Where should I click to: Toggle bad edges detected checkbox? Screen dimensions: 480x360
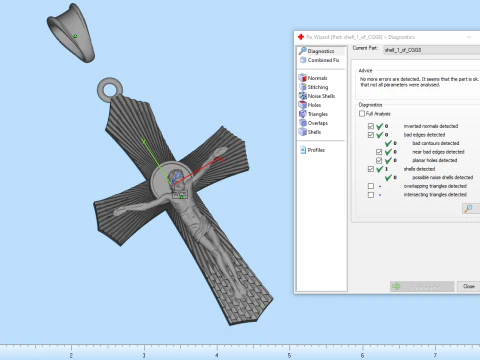click(371, 135)
